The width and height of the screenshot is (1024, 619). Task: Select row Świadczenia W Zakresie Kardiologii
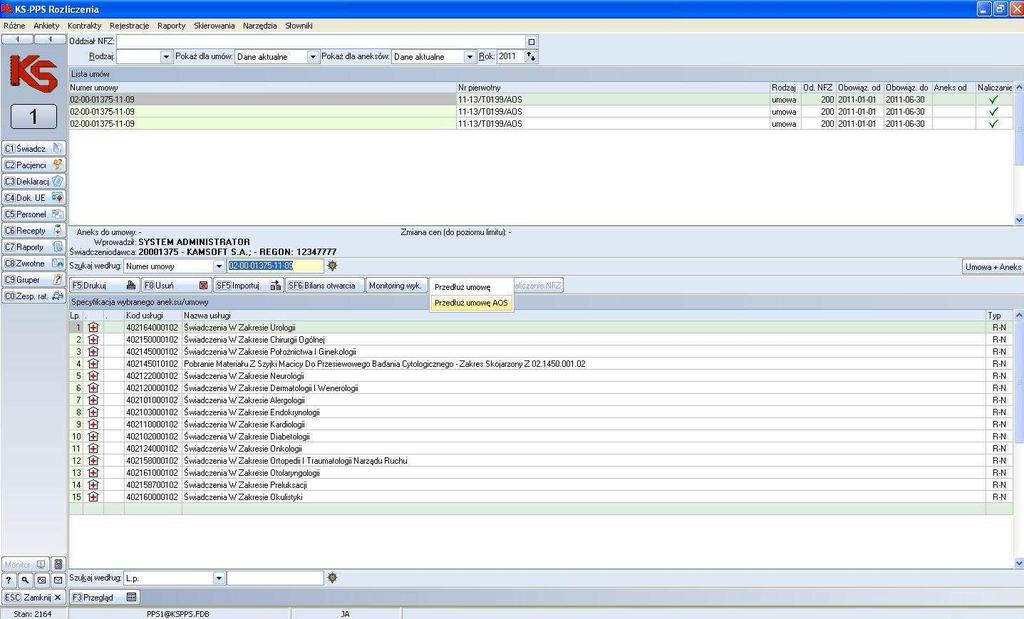click(x=541, y=424)
